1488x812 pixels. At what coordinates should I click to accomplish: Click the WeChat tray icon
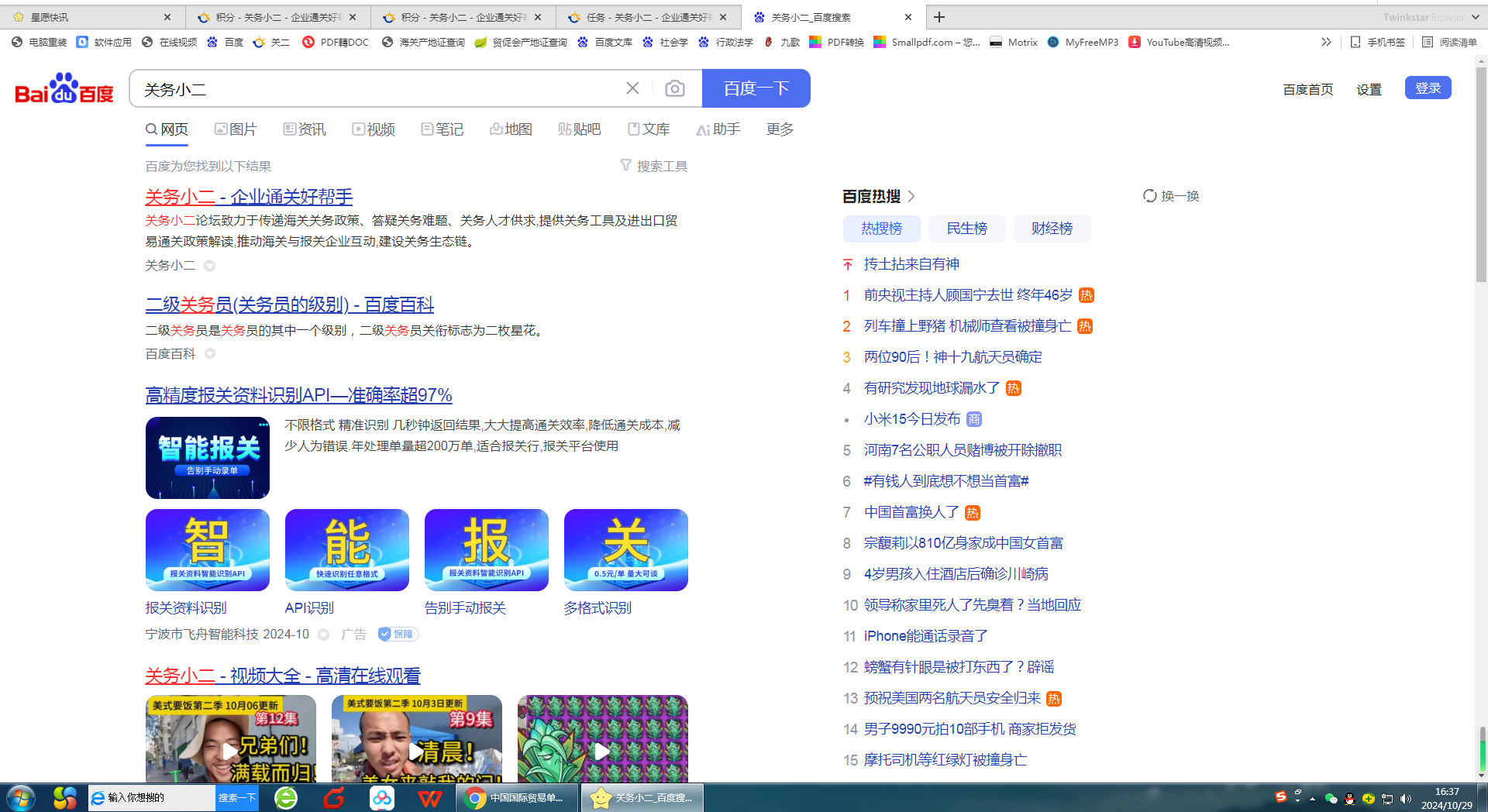click(x=1331, y=799)
